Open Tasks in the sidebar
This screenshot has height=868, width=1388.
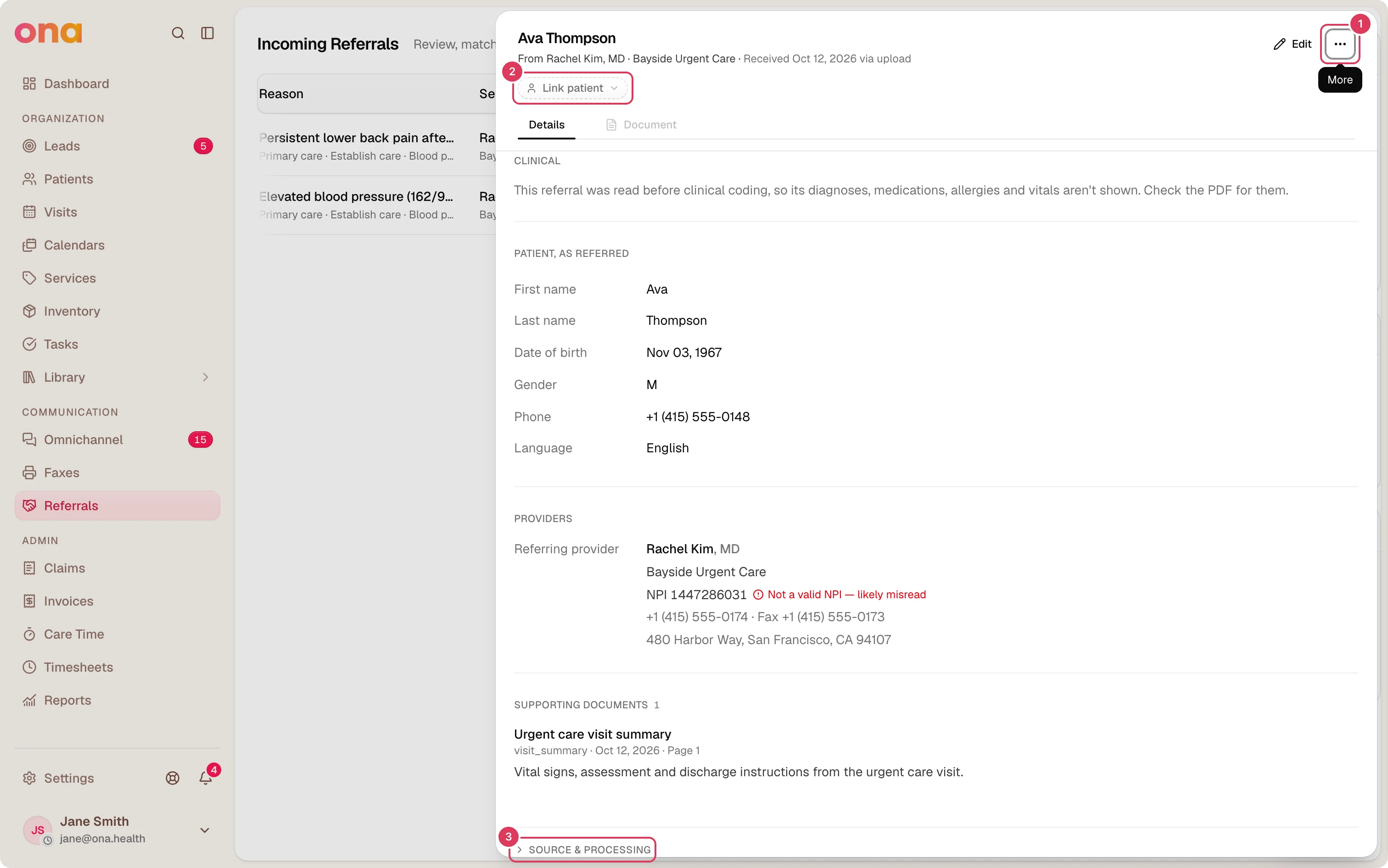(117, 344)
